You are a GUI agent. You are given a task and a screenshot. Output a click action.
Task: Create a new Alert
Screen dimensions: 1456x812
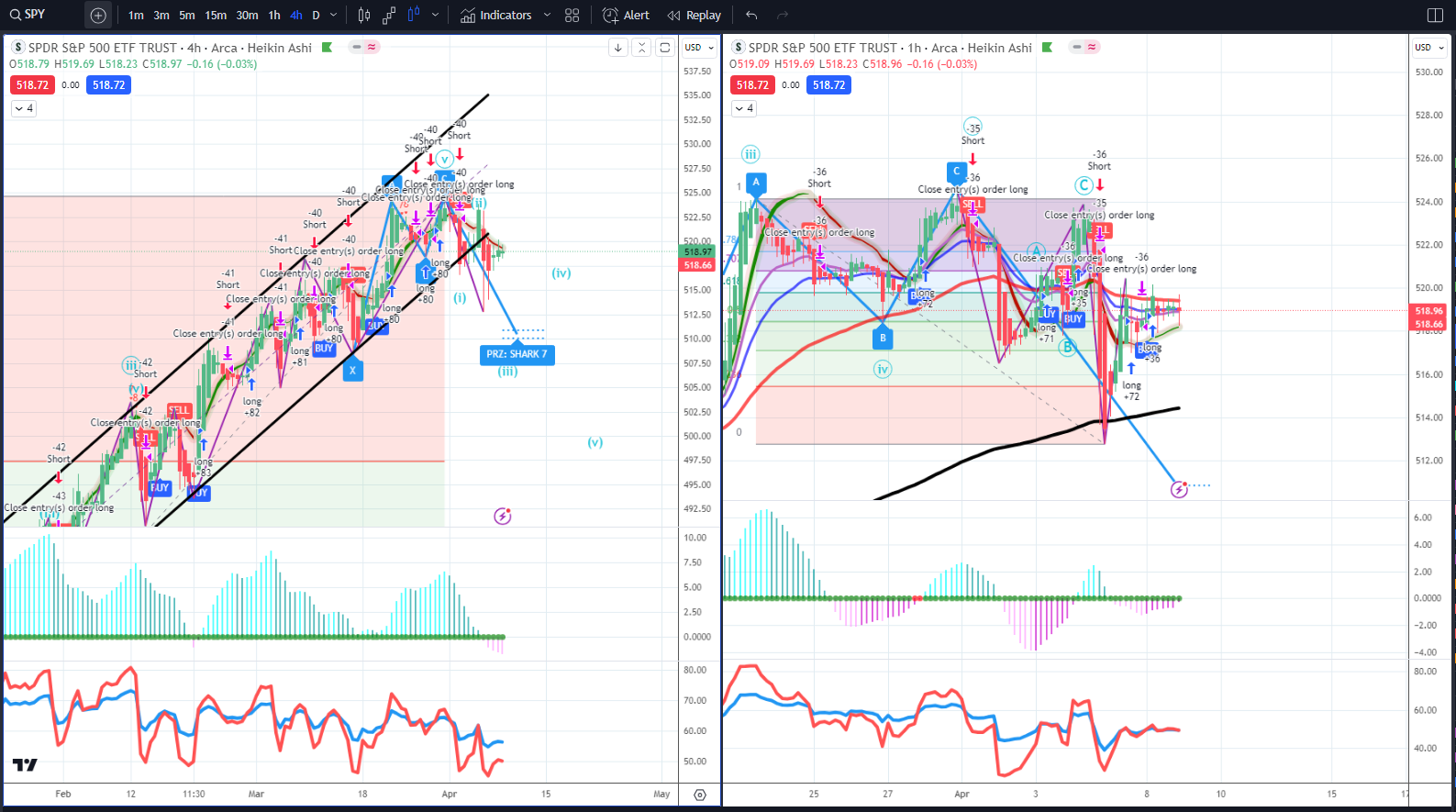coord(626,15)
